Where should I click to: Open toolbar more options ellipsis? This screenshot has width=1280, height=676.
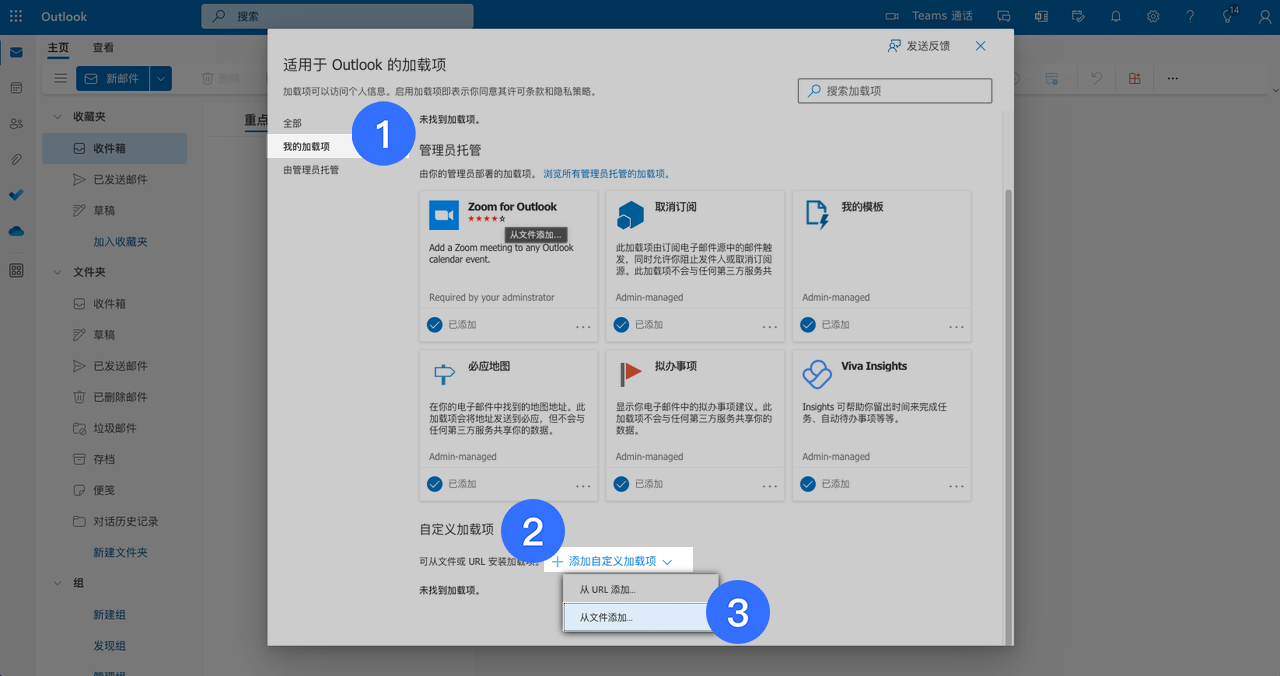point(1173,78)
